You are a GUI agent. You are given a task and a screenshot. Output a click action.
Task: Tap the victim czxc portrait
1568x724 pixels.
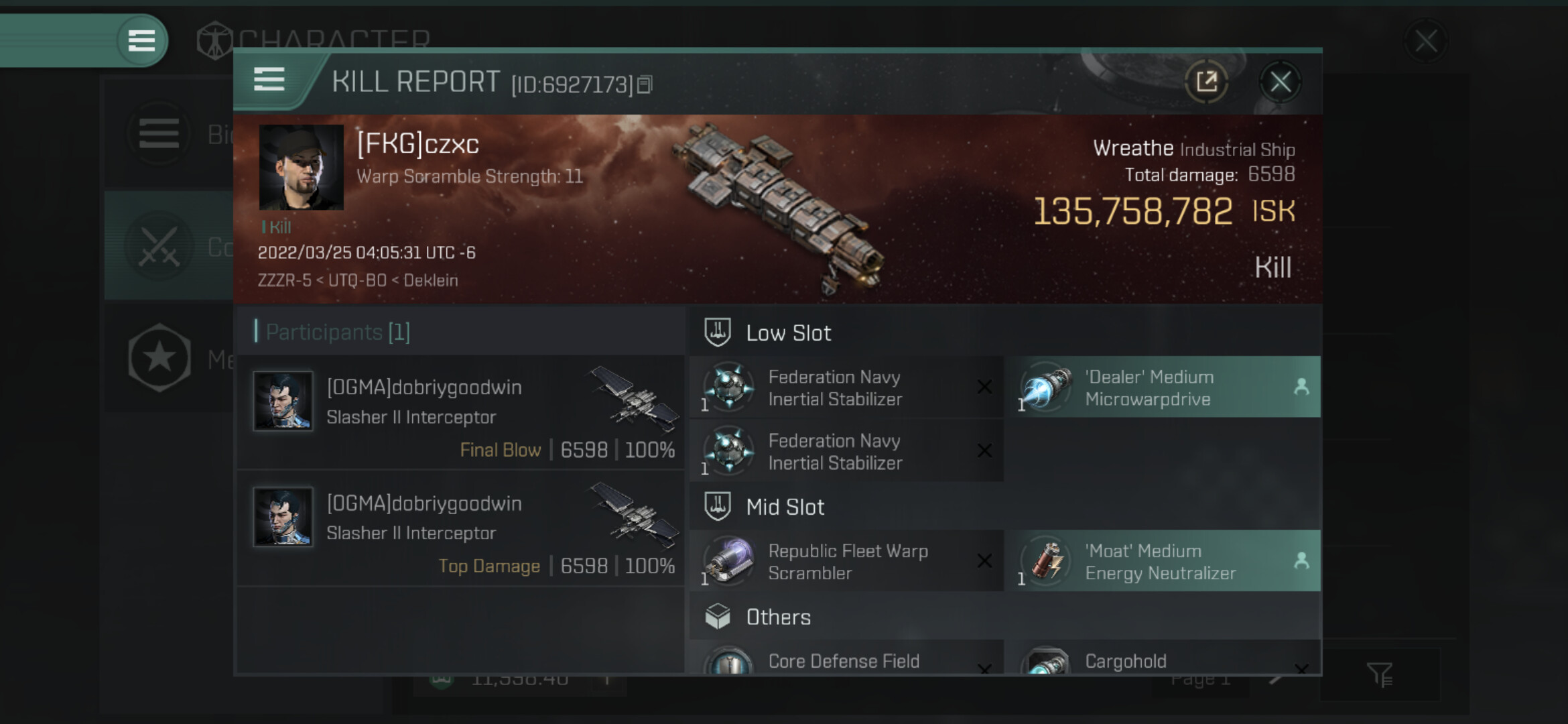(x=302, y=168)
